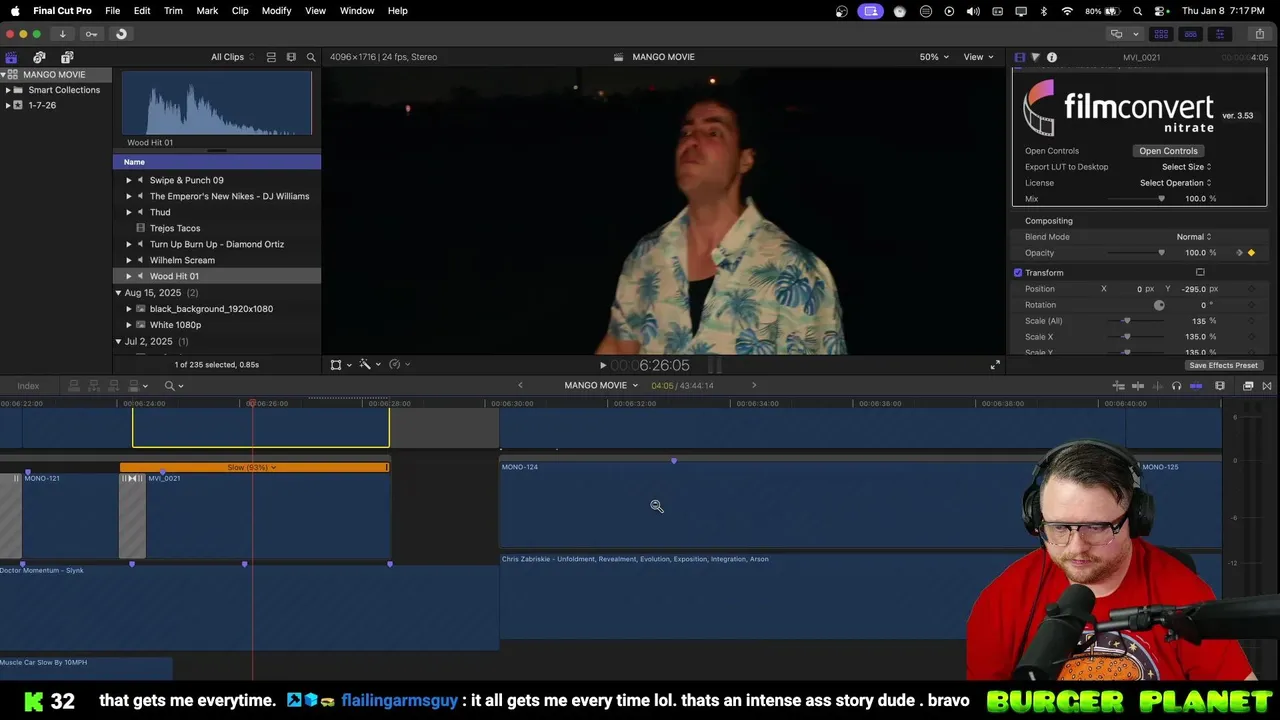Open the Mark menu
1280x720 pixels.
click(207, 11)
